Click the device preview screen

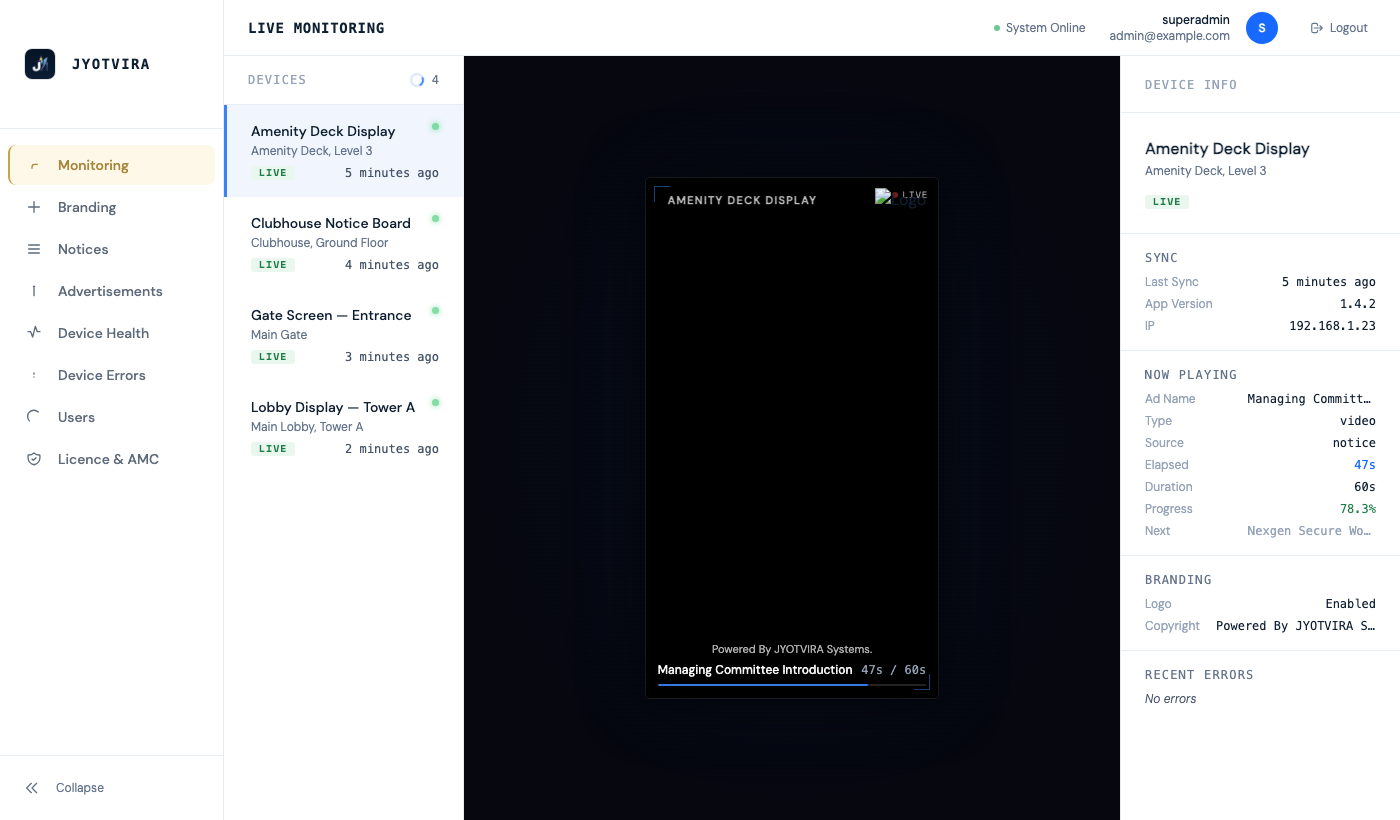click(x=792, y=438)
